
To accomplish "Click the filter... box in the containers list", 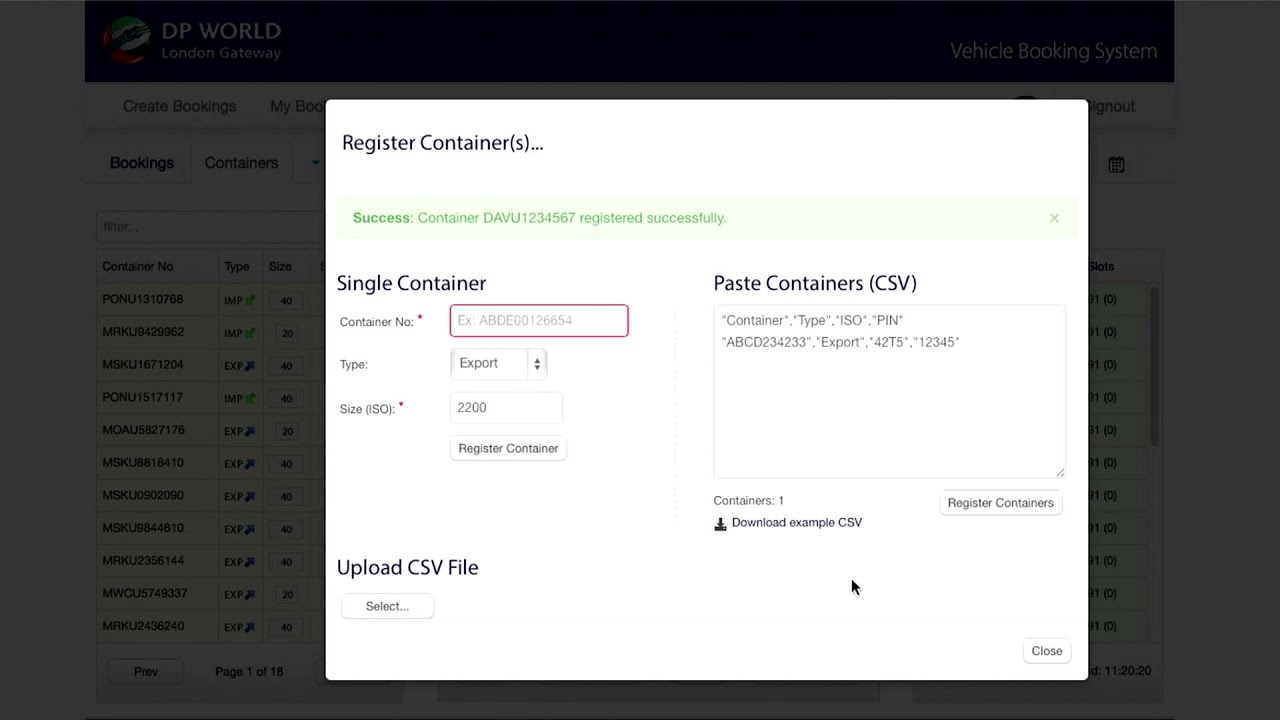I will 210,227.
